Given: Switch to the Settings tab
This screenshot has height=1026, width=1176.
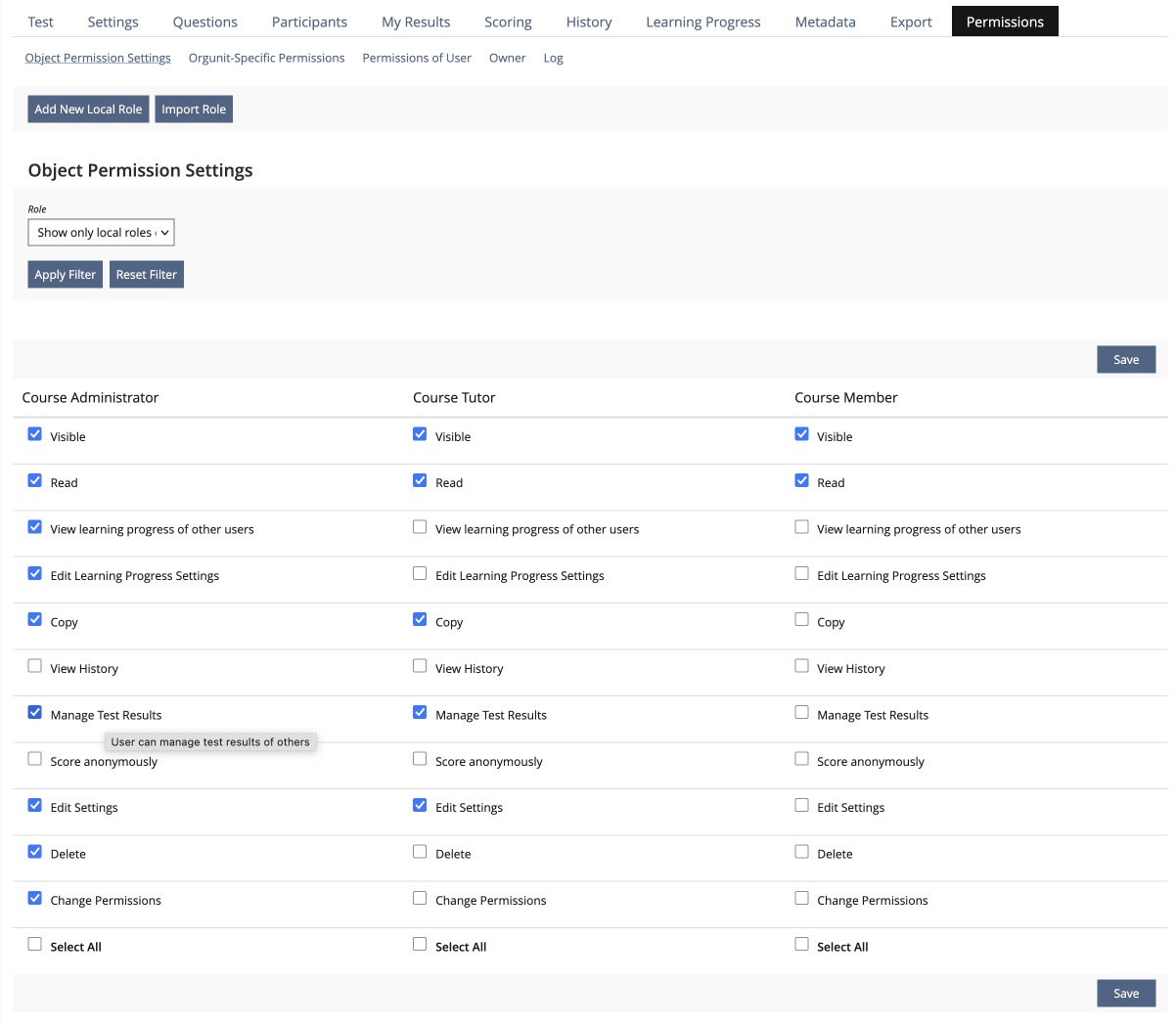Looking at the screenshot, I should [113, 22].
